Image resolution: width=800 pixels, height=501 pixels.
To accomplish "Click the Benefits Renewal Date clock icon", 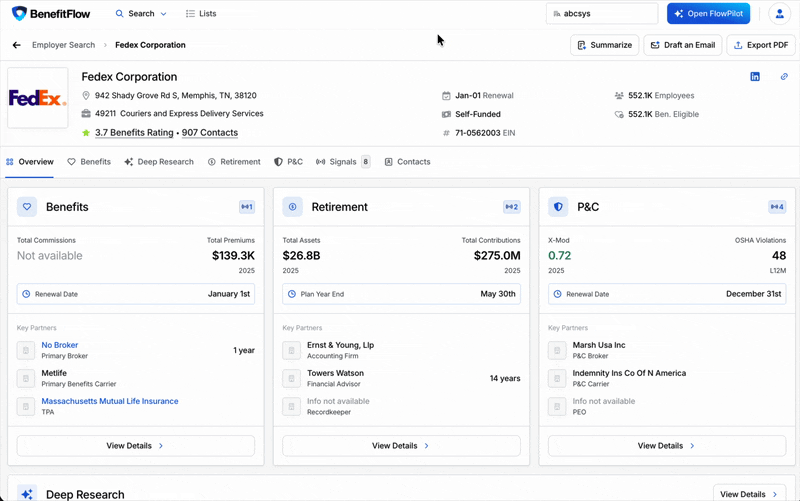I will [26, 294].
